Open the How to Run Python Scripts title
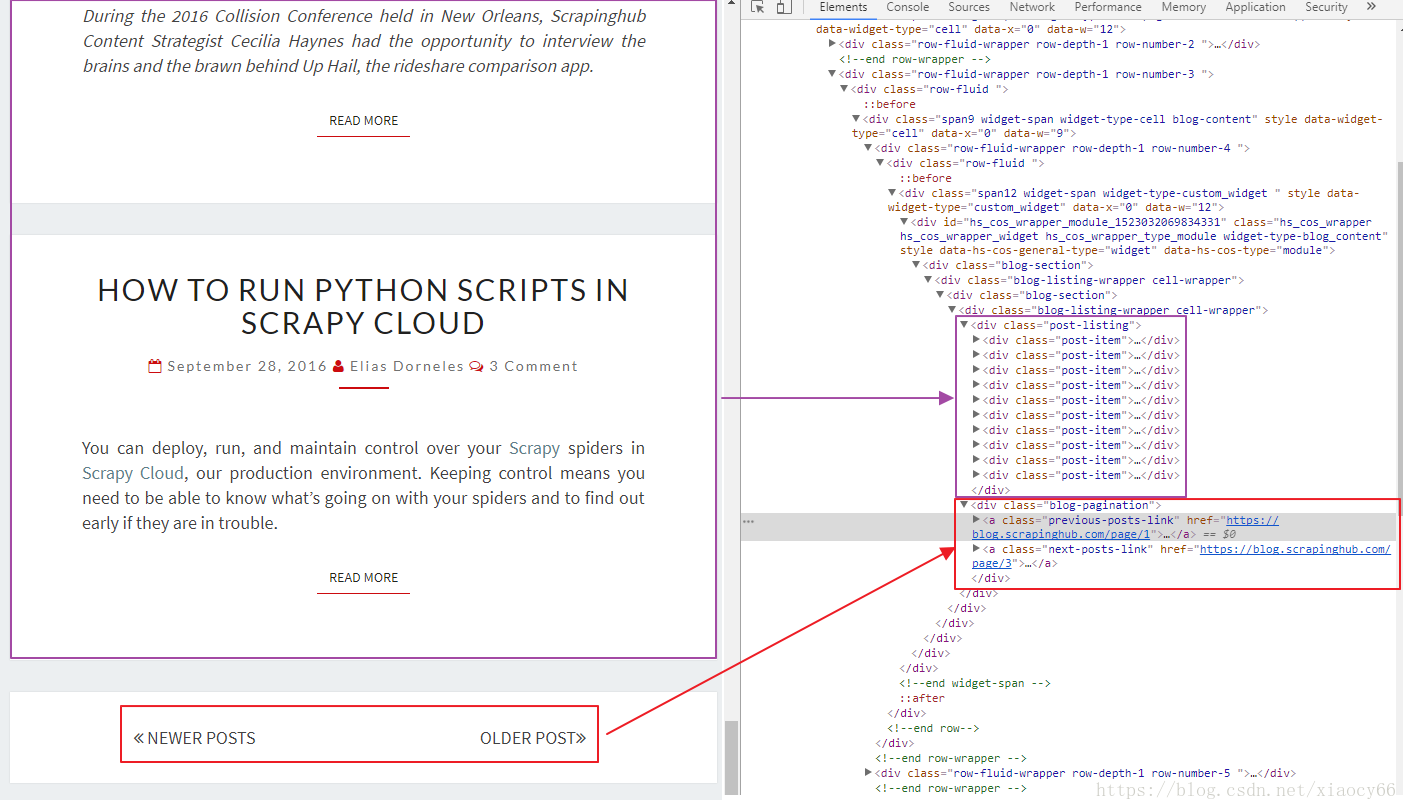The image size is (1407, 810). [x=363, y=306]
